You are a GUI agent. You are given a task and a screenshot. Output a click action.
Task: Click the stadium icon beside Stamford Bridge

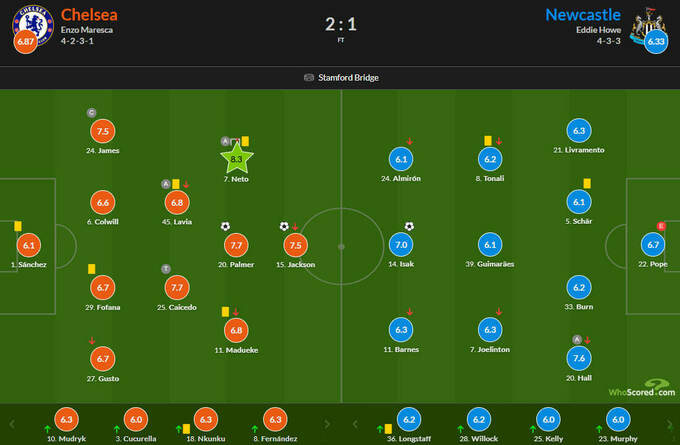click(308, 78)
